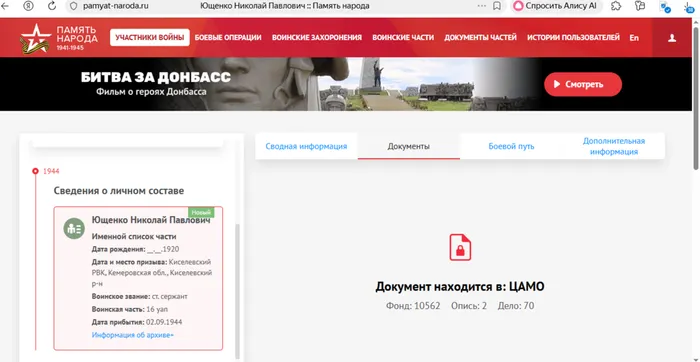Image resolution: width=700 pixels, height=362 pixels.
Task: Open the user profile icon
Action: [x=672, y=38]
